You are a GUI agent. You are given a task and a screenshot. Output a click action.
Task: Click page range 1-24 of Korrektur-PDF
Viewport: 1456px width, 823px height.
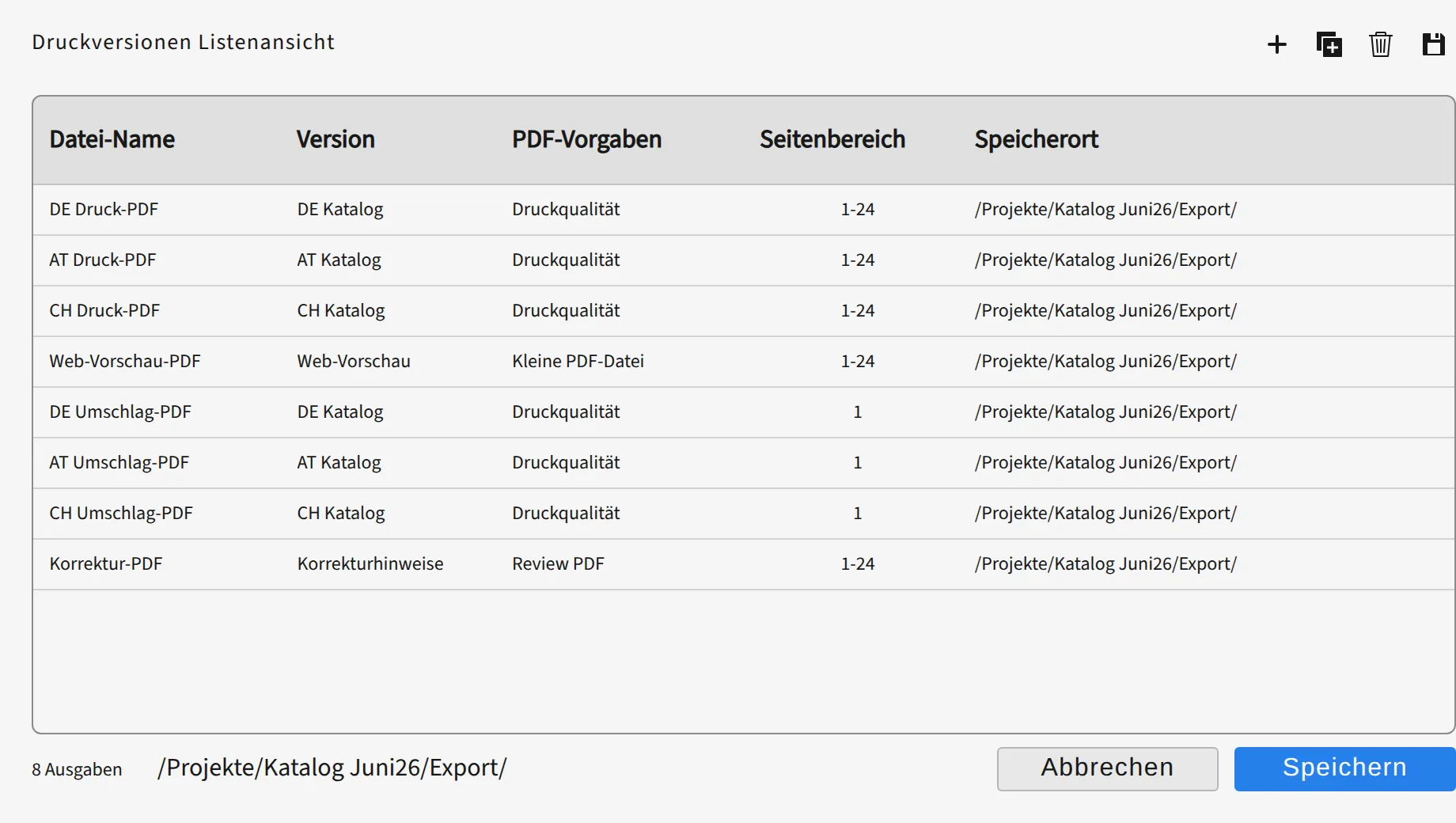[x=858, y=564]
